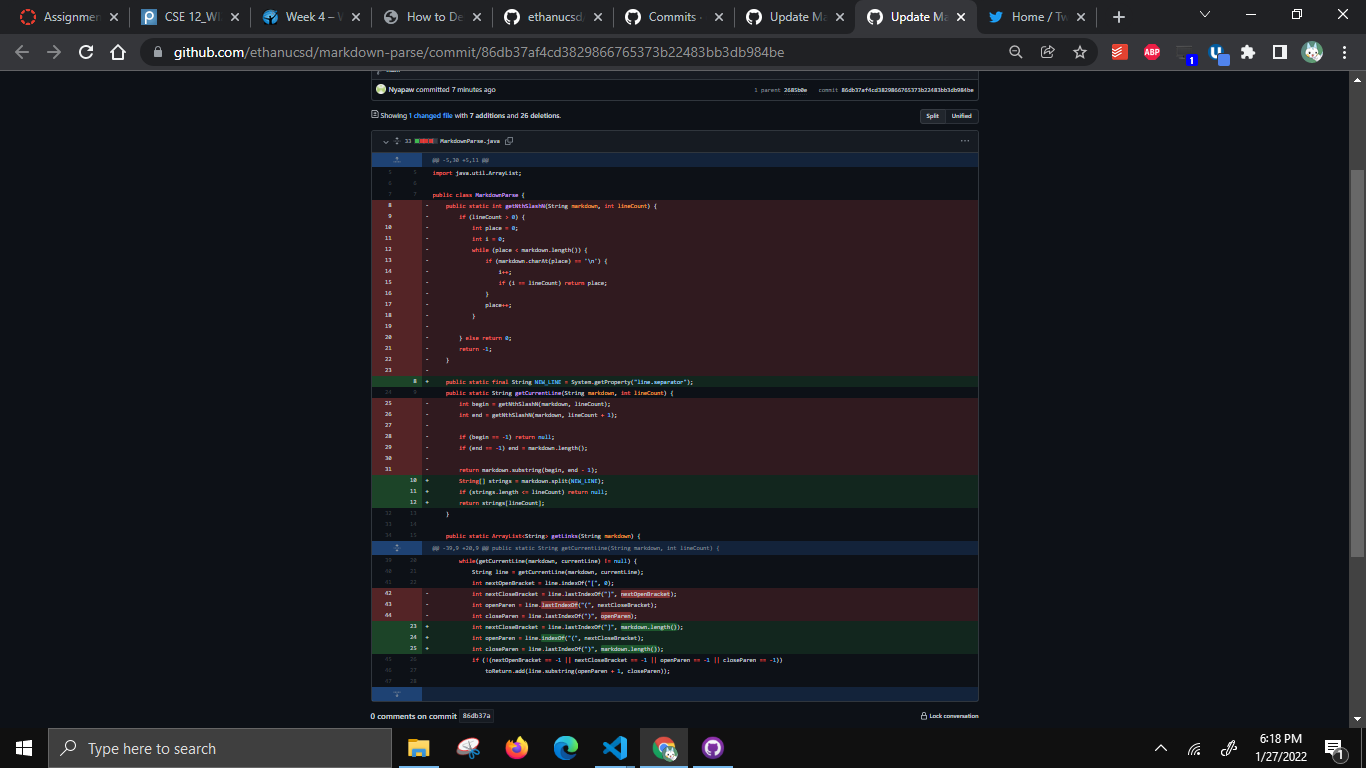Click the Todoist extension icon
The image size is (1366, 768).
1120,52
